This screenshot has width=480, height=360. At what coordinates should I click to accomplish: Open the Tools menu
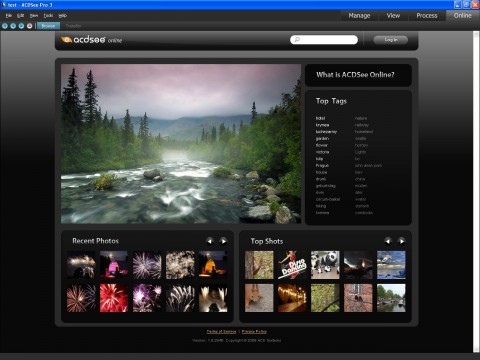(x=48, y=15)
